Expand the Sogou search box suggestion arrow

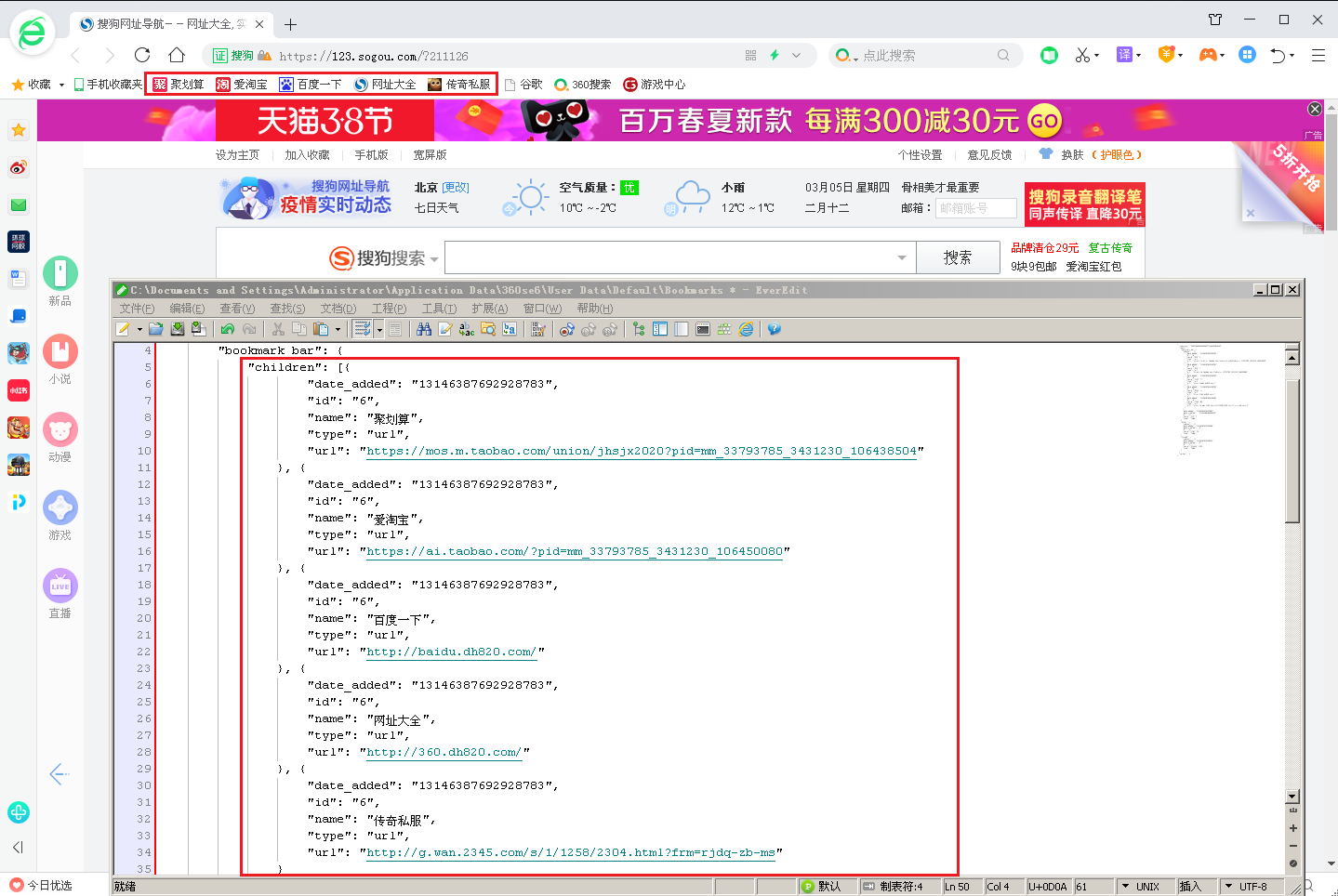901,257
